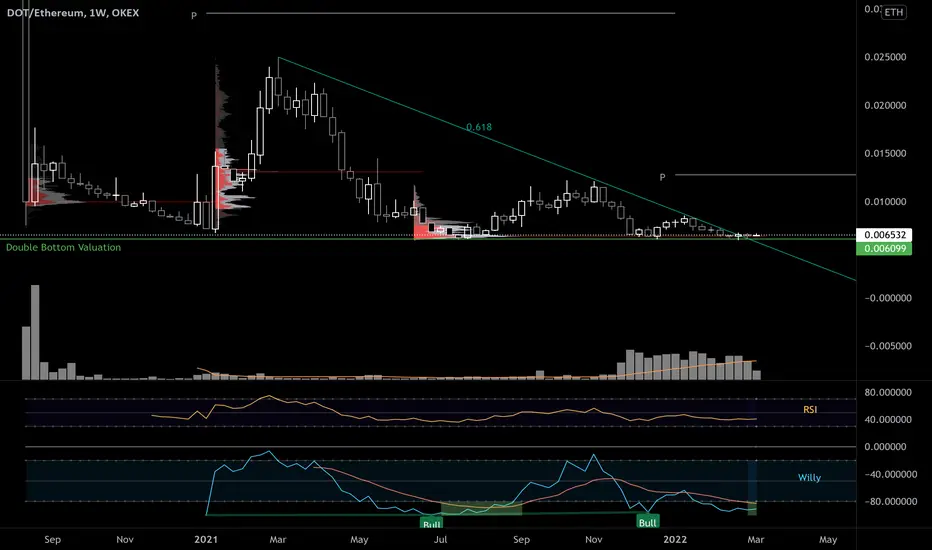
Task: Click the tallest volume bar
Action: tap(35, 332)
